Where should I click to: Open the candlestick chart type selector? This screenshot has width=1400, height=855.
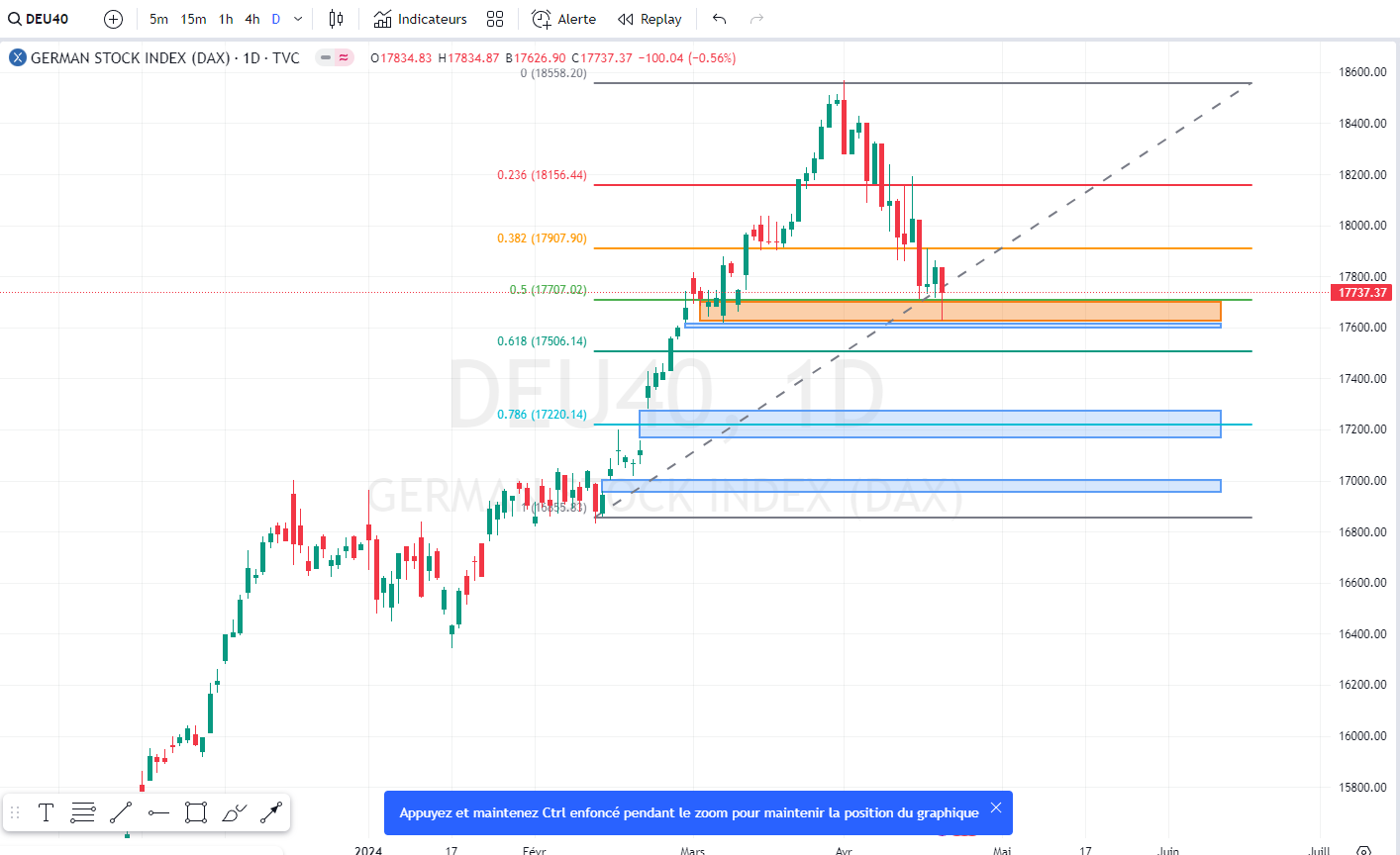tap(336, 19)
